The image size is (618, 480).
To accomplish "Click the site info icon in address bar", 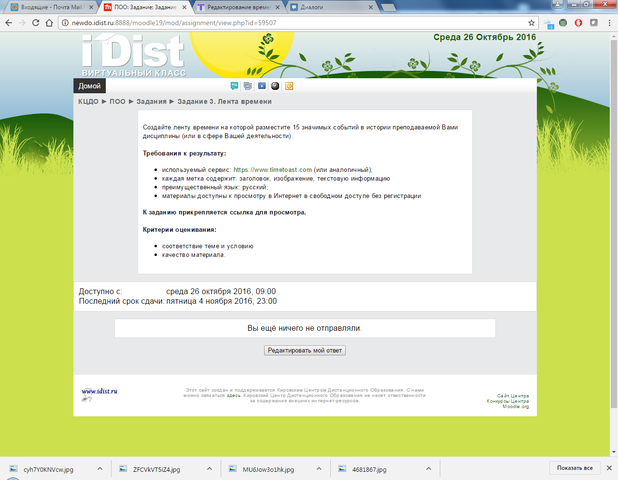I will 65,23.
